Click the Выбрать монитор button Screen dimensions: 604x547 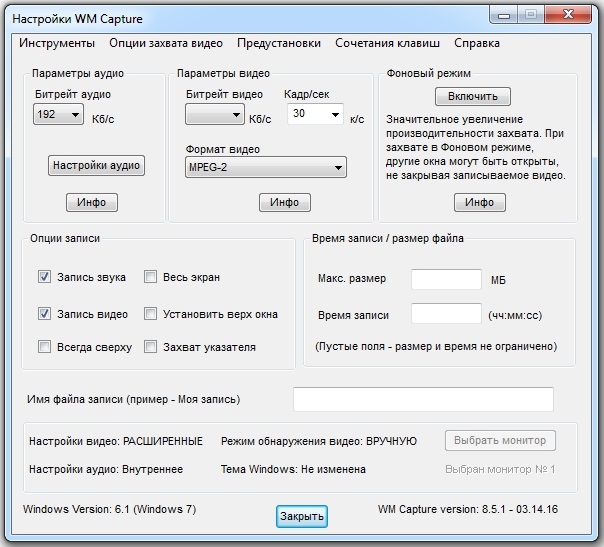tap(500, 440)
